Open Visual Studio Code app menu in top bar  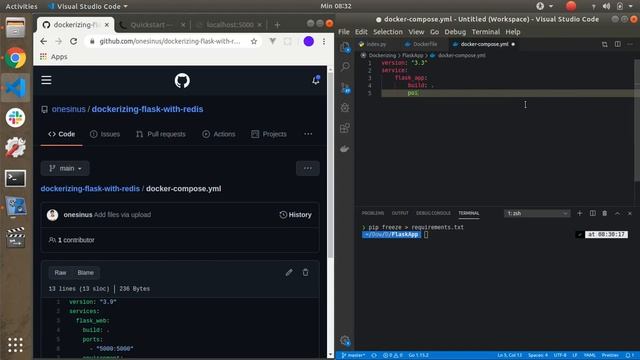(88, 6)
